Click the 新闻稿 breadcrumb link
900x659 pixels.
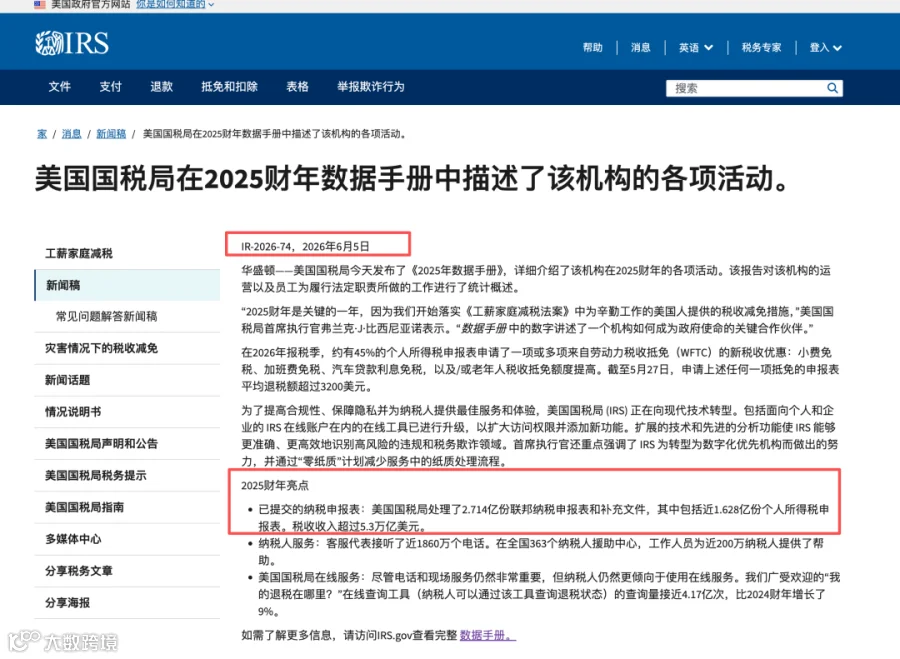(x=111, y=134)
